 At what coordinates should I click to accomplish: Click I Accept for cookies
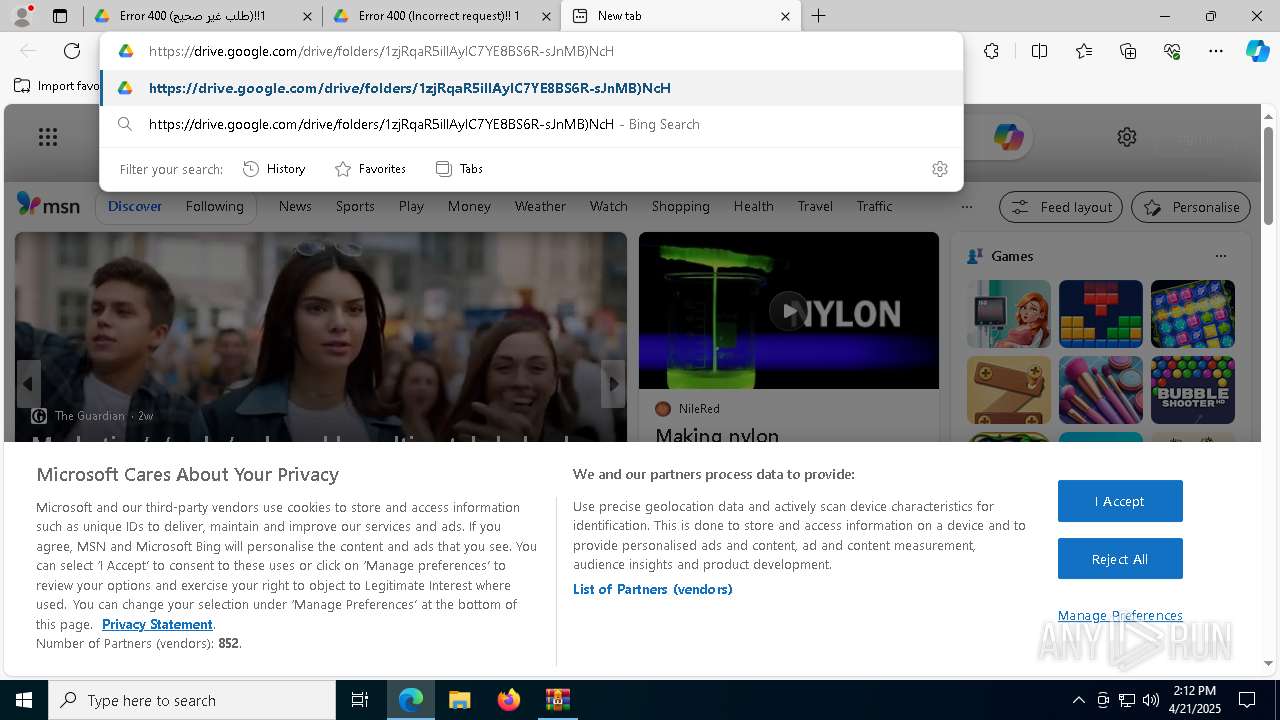coord(1120,501)
